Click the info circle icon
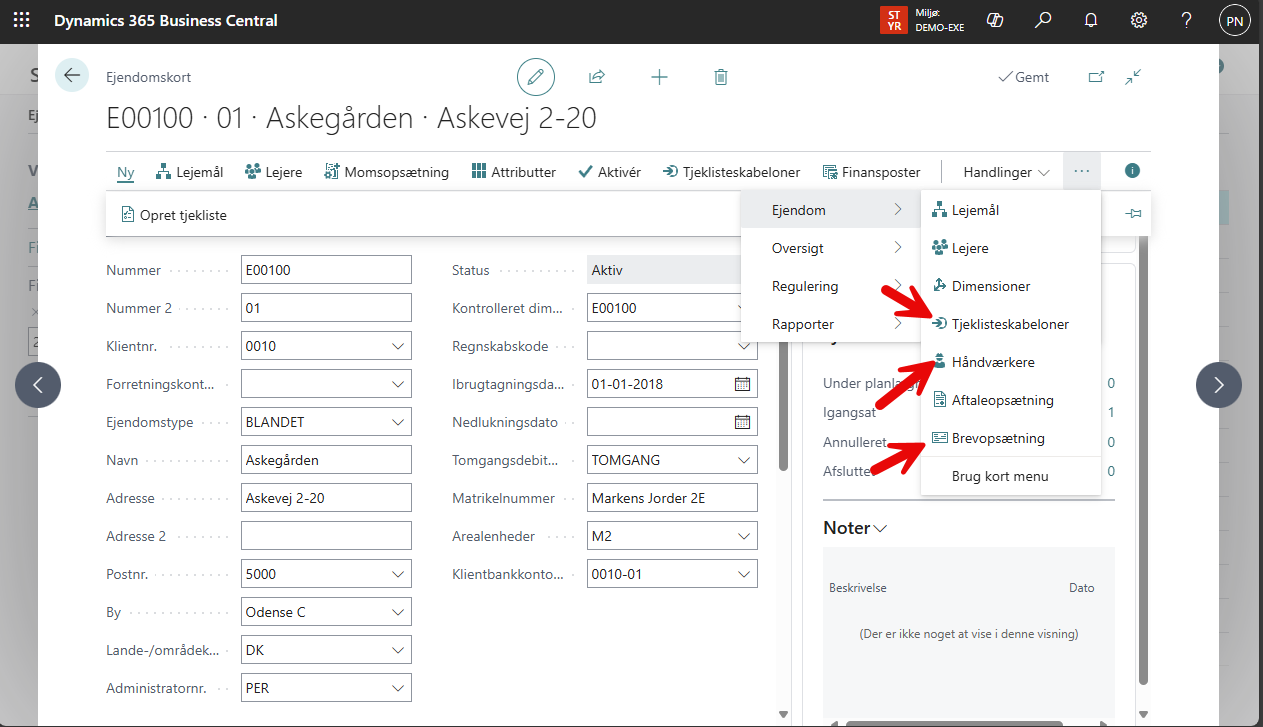The image size is (1263, 727). pyautogui.click(x=1132, y=171)
